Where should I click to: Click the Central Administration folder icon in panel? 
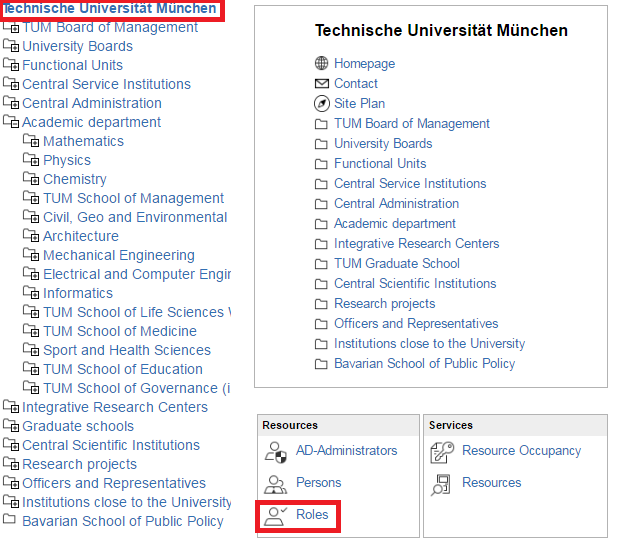[321, 204]
